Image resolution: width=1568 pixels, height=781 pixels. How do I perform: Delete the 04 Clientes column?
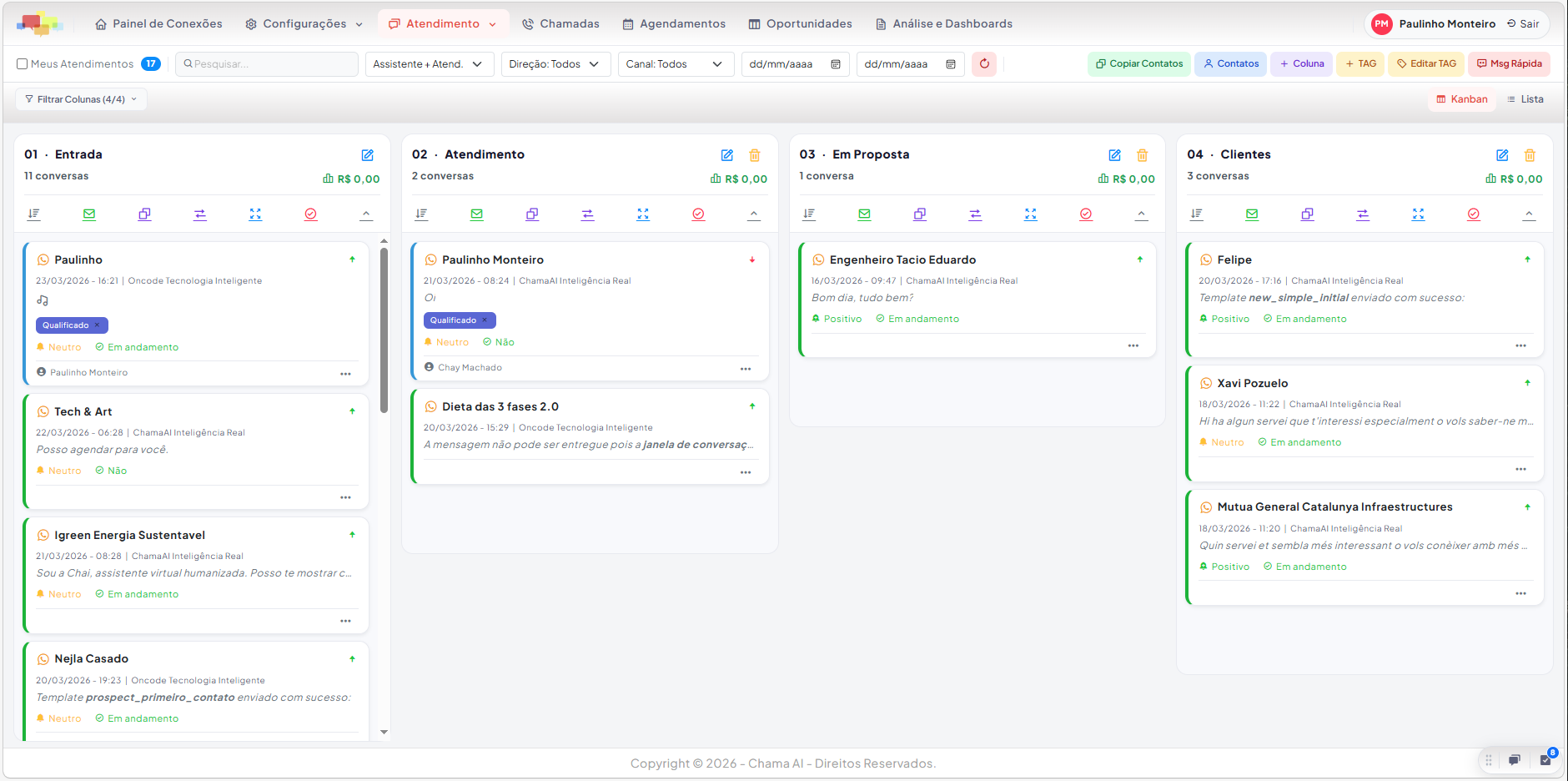[x=1530, y=155]
